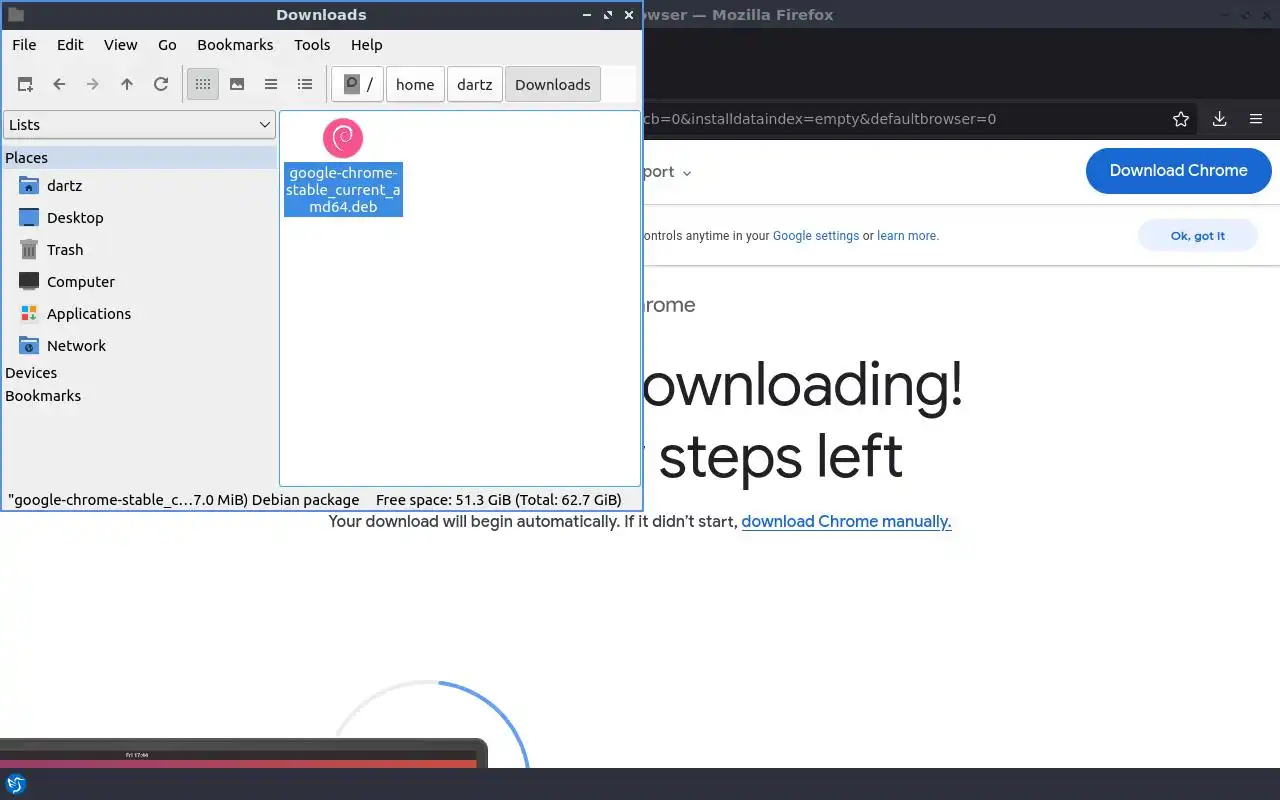Open the 'learn more' link
This screenshot has height=800, width=1280.
pyautogui.click(x=907, y=236)
